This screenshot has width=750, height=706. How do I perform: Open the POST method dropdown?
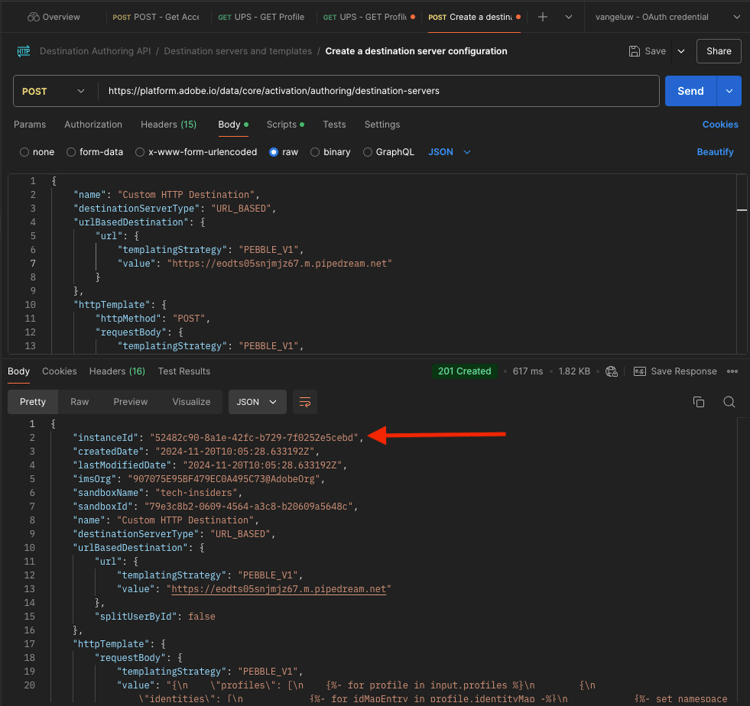pyautogui.click(x=54, y=91)
